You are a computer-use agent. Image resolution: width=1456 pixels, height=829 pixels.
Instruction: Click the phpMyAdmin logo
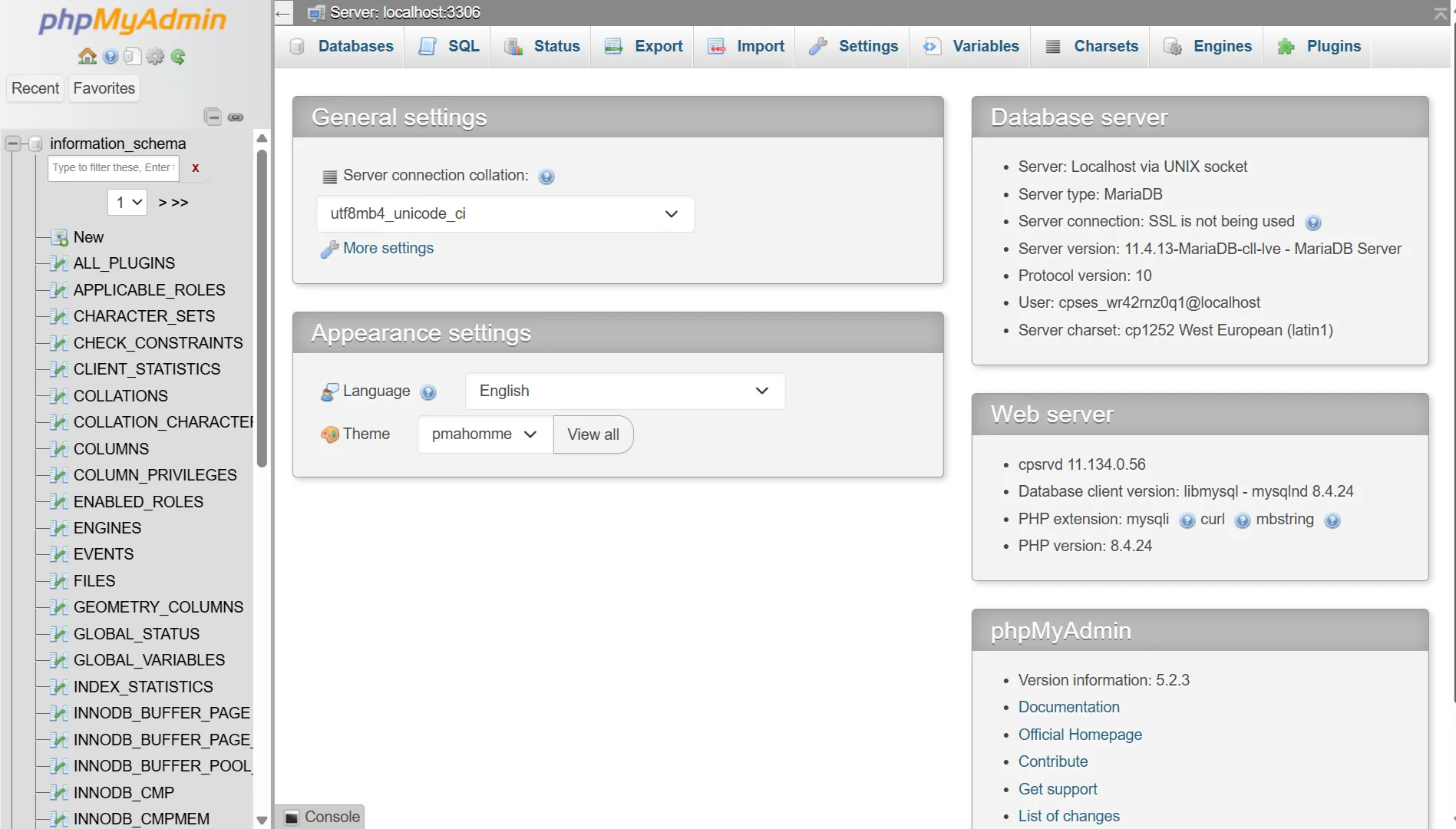click(x=132, y=21)
